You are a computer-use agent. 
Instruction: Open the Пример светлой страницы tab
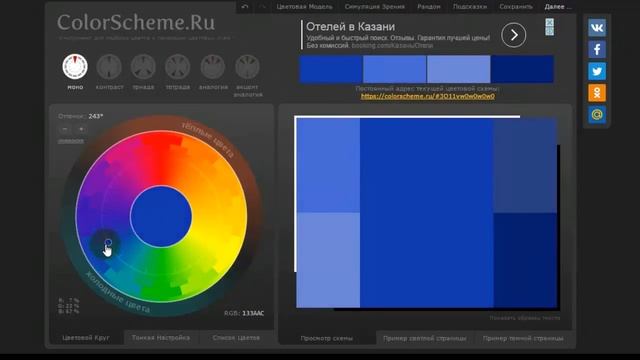point(424,338)
